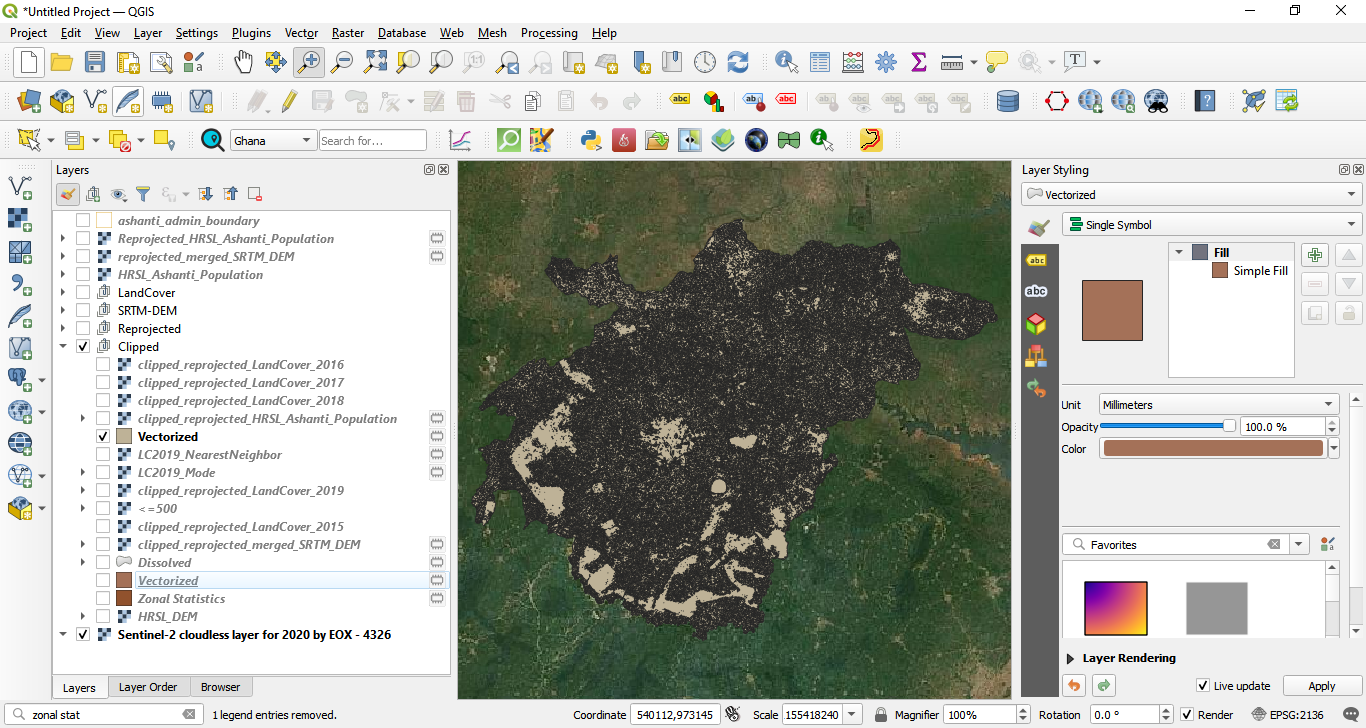This screenshot has height=728, width=1366.
Task: Adjust the Opacity slider
Action: tap(1168, 426)
